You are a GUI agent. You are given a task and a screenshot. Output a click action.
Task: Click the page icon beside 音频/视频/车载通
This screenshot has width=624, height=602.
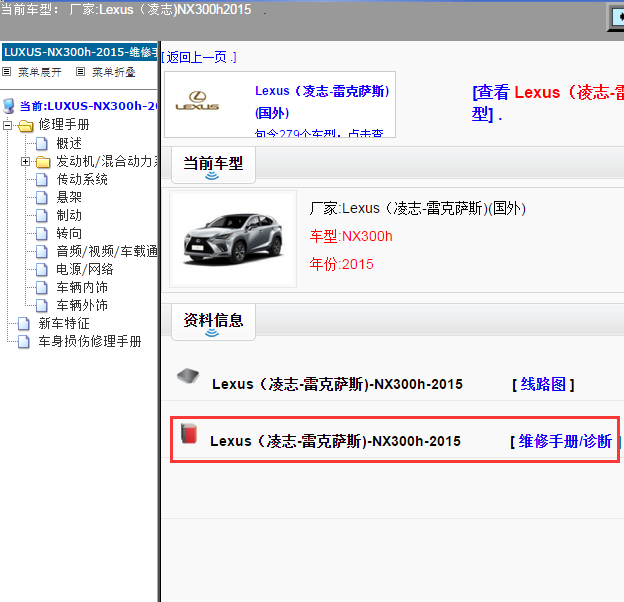pos(42,252)
